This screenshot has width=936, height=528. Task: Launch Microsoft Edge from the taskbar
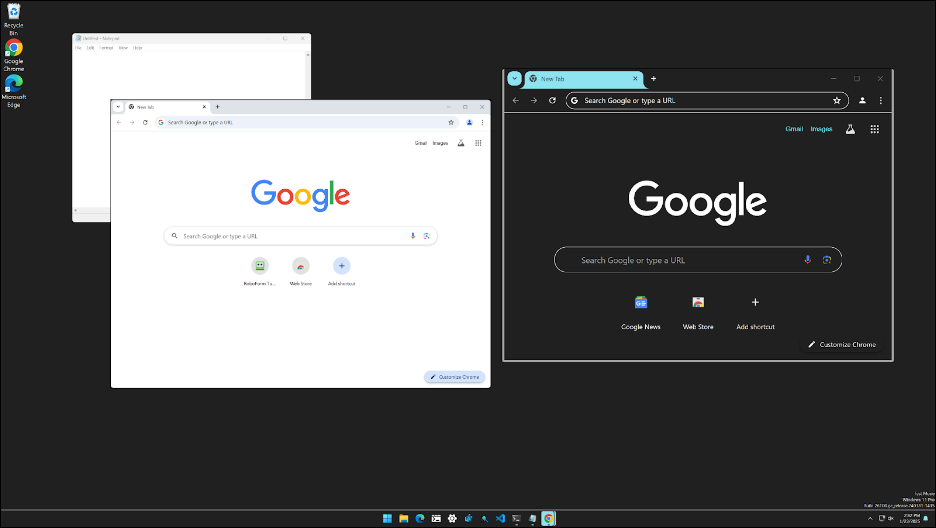(x=420, y=518)
